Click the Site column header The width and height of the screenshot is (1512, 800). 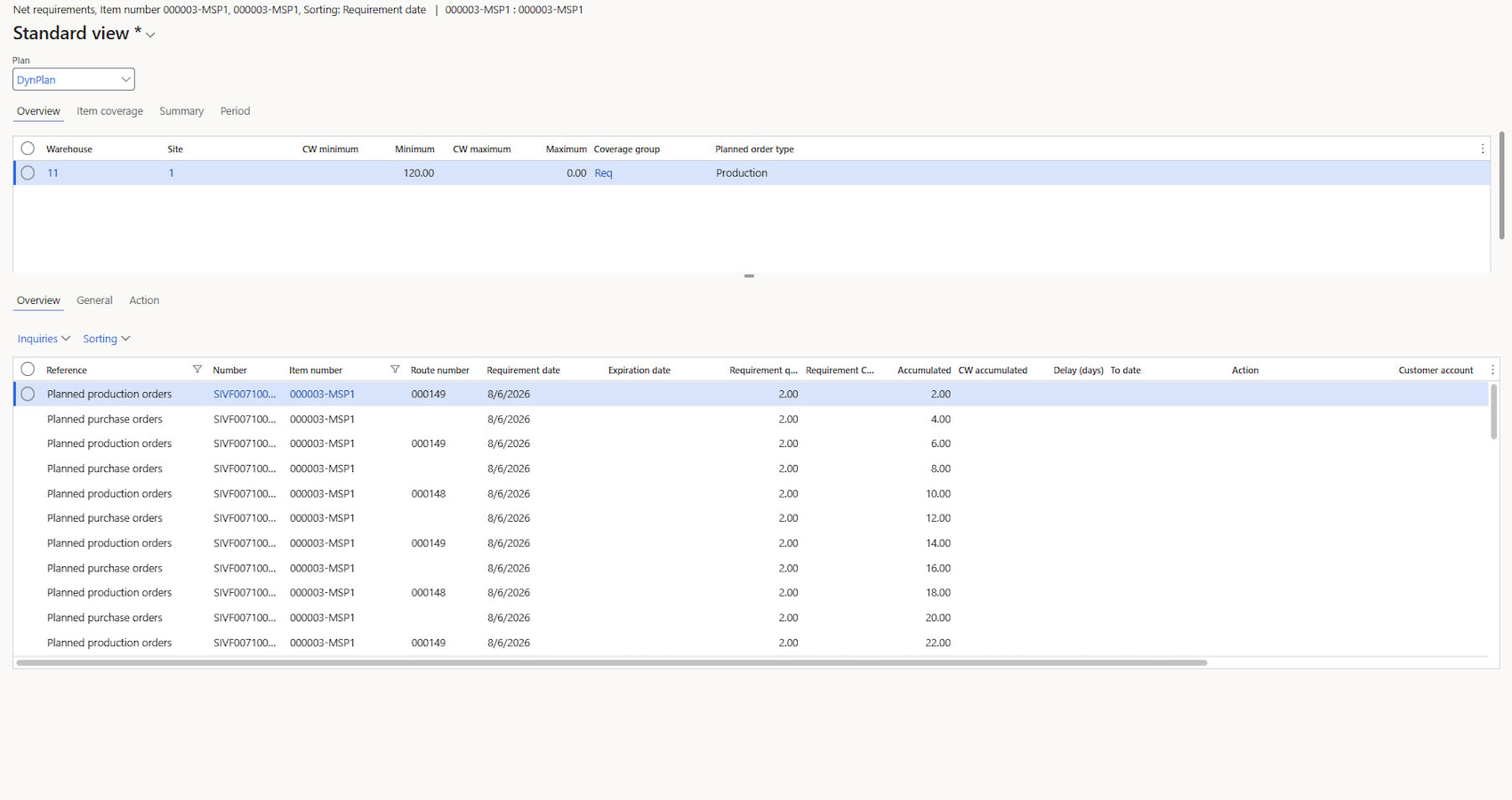click(175, 149)
